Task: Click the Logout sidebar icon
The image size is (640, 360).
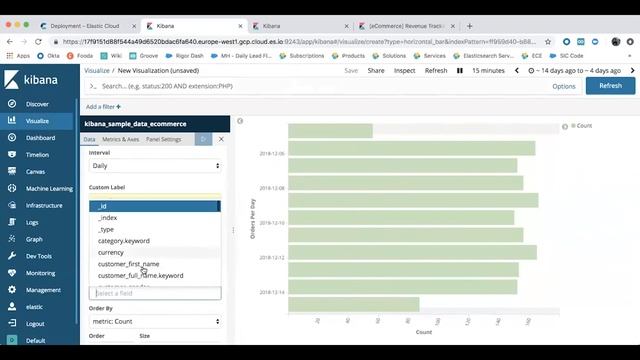Action: click(x=12, y=323)
